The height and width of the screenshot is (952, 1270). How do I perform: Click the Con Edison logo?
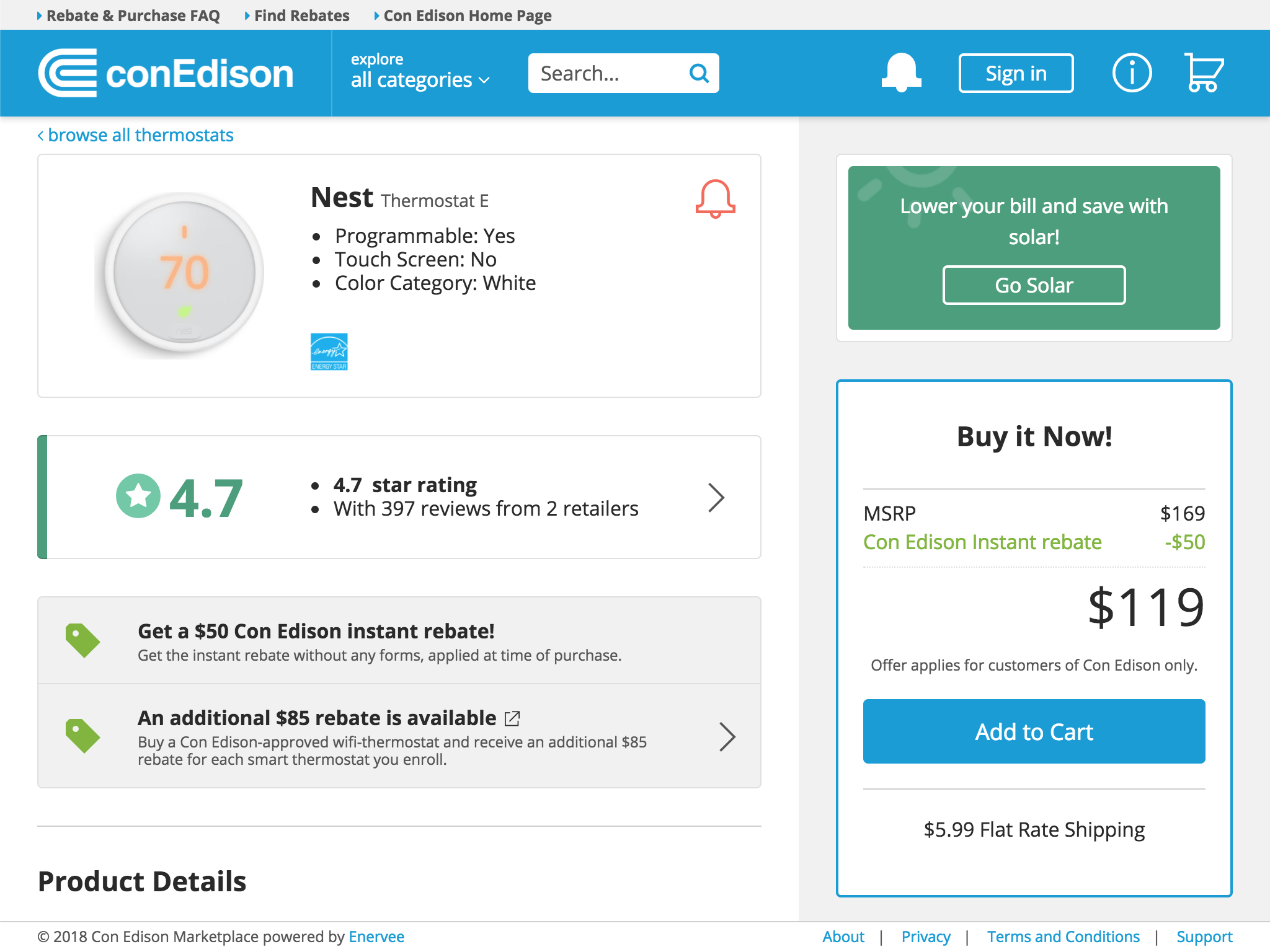(x=165, y=73)
